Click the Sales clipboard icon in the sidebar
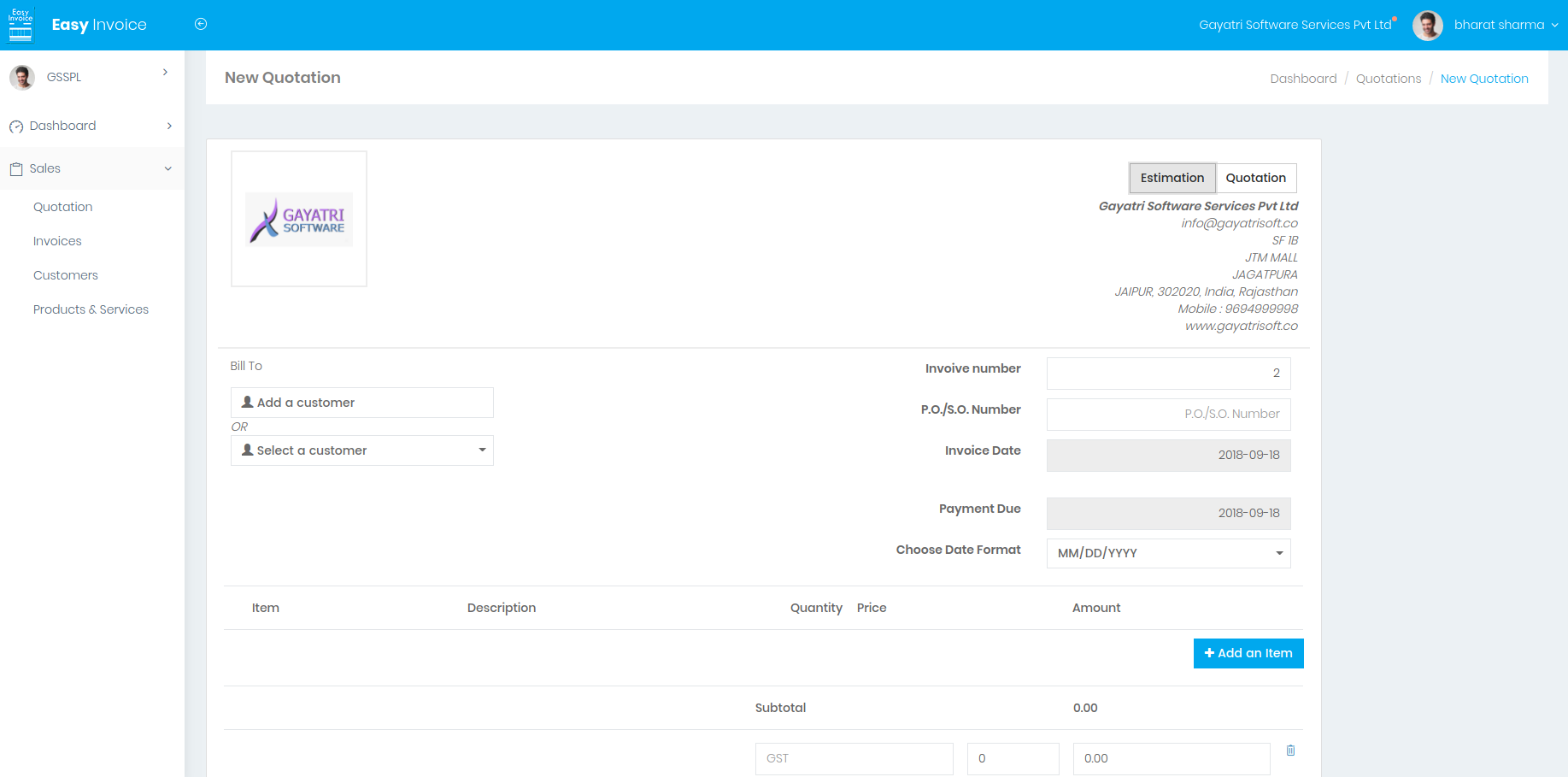The width and height of the screenshot is (1568, 777). (x=15, y=168)
